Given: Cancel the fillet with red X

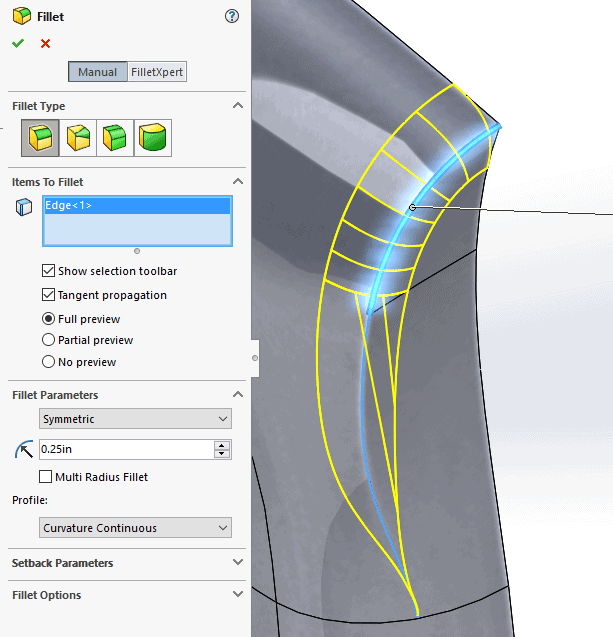Looking at the screenshot, I should (45, 43).
